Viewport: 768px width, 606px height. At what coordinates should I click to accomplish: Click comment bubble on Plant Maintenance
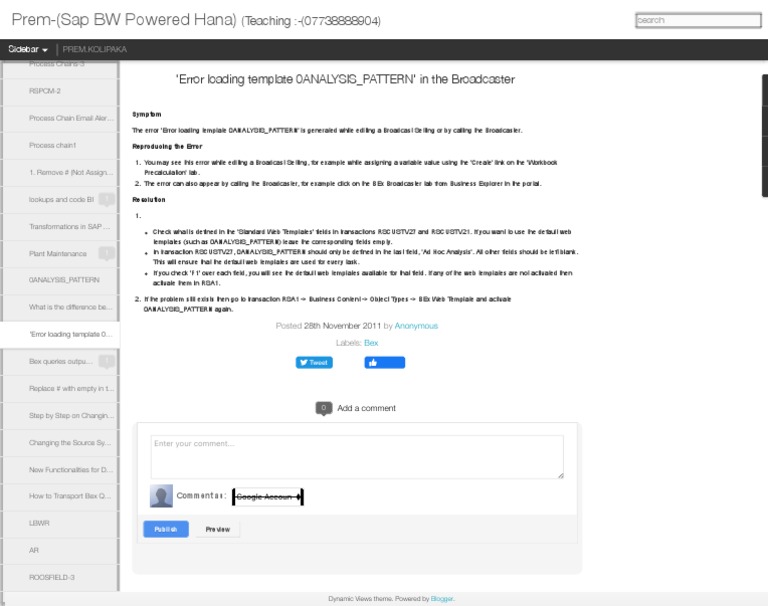click(x=106, y=253)
